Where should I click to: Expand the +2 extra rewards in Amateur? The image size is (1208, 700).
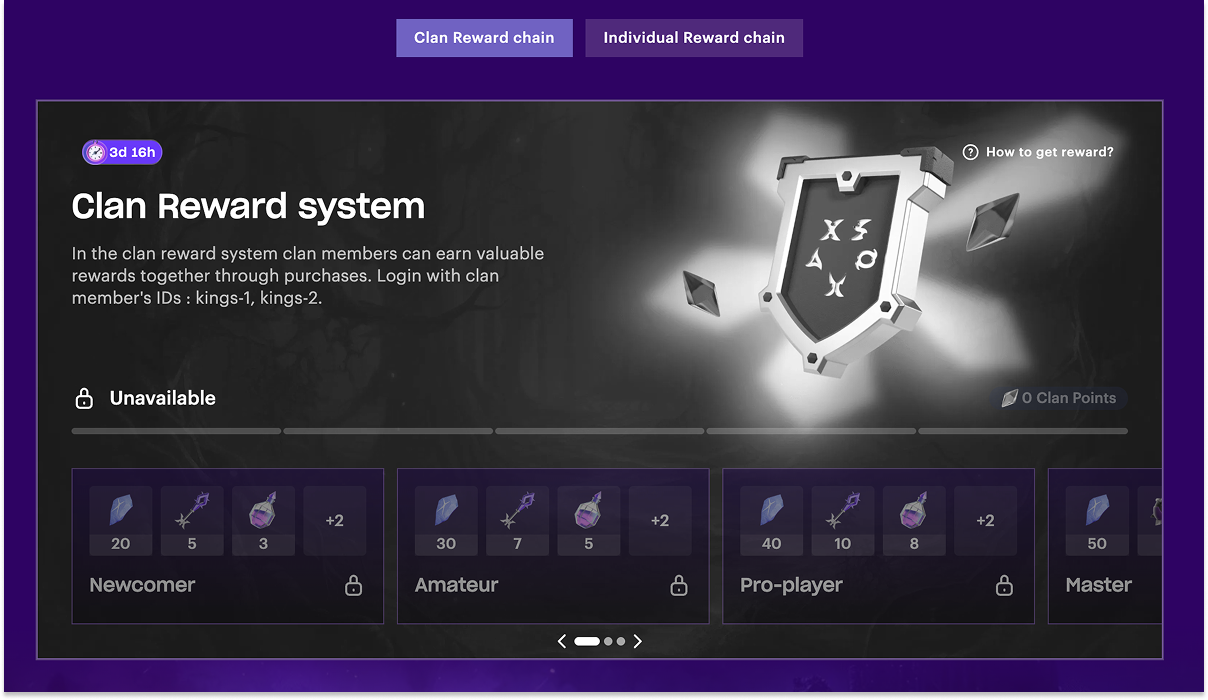coord(660,520)
